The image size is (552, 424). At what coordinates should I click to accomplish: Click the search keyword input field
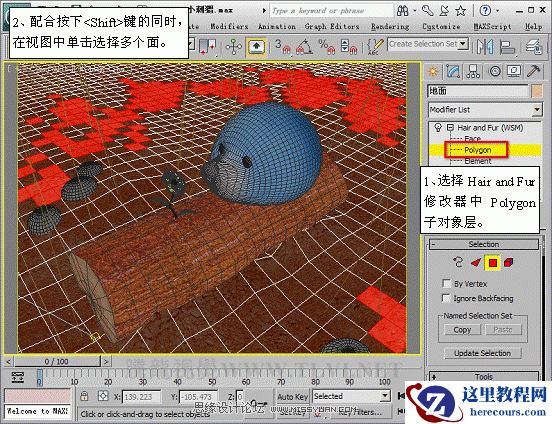point(331,11)
